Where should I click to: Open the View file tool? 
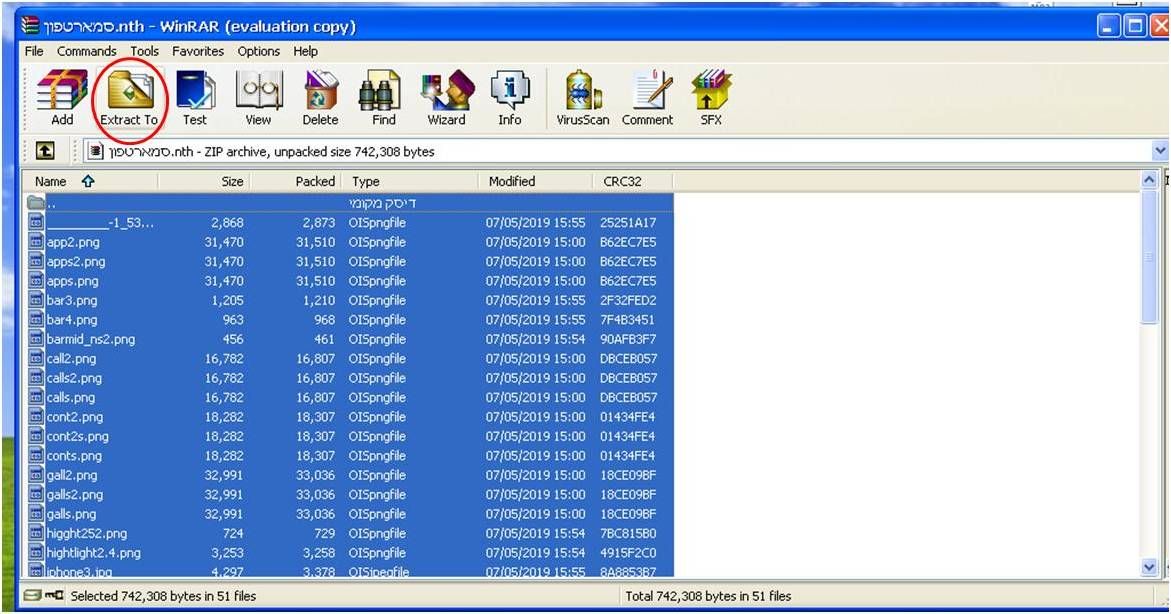(x=258, y=98)
